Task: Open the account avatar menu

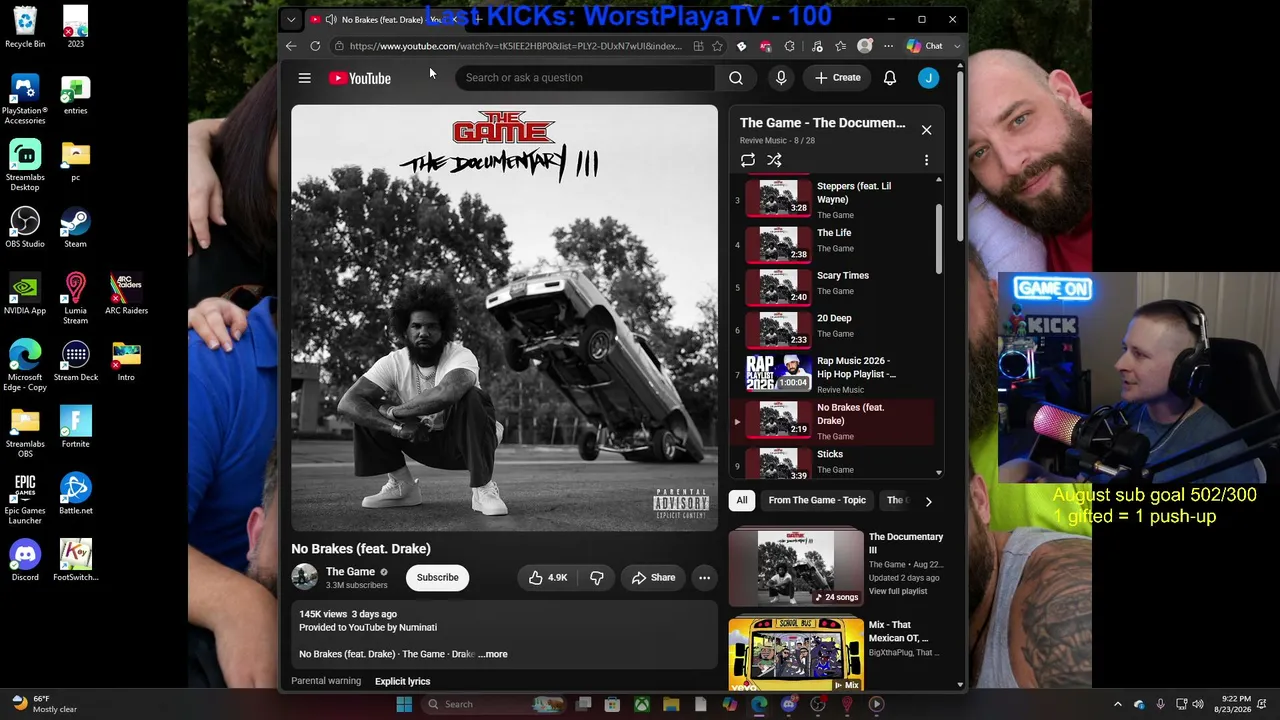Action: (x=929, y=78)
